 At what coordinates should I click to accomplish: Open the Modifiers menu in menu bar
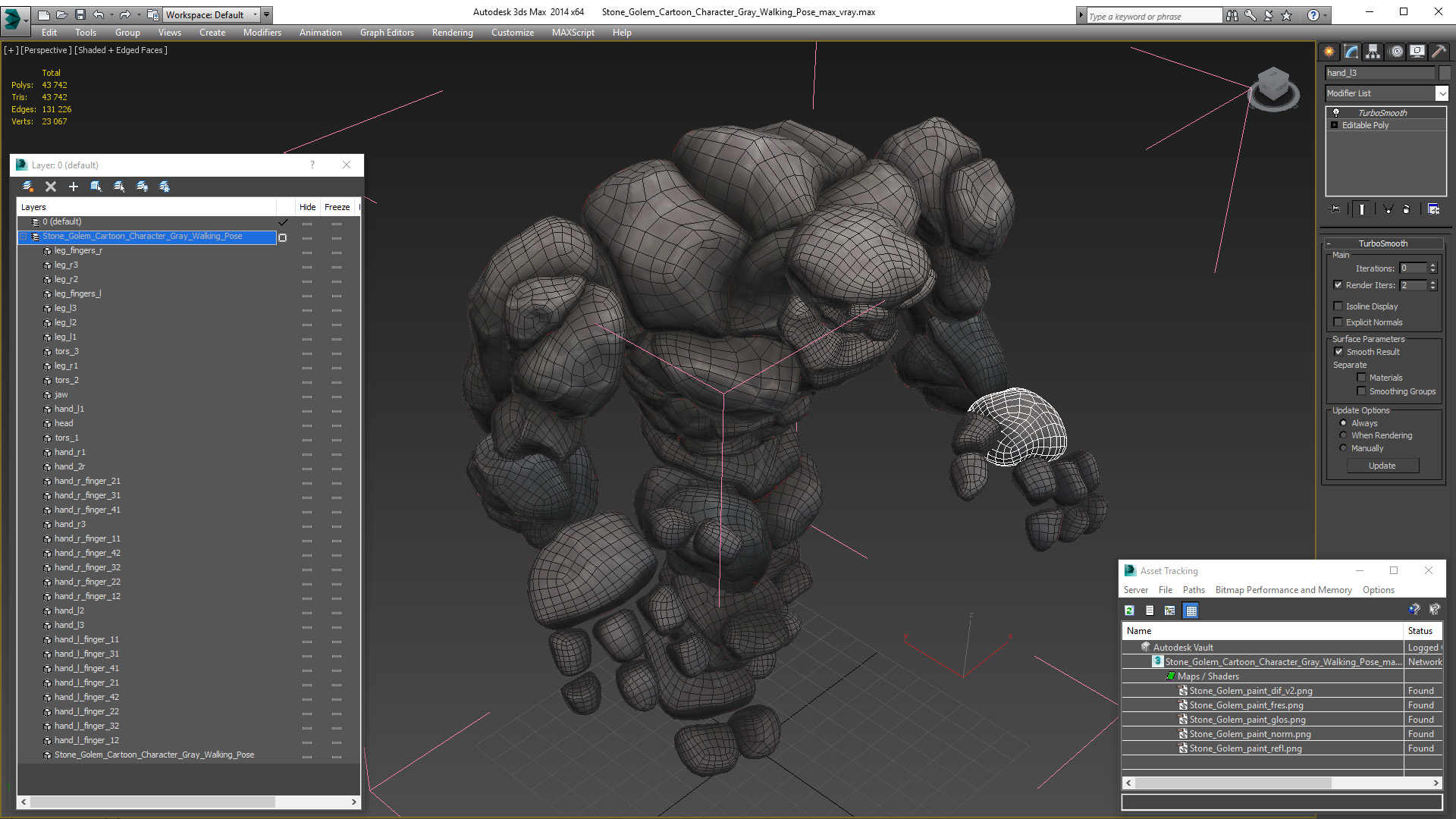click(x=262, y=32)
